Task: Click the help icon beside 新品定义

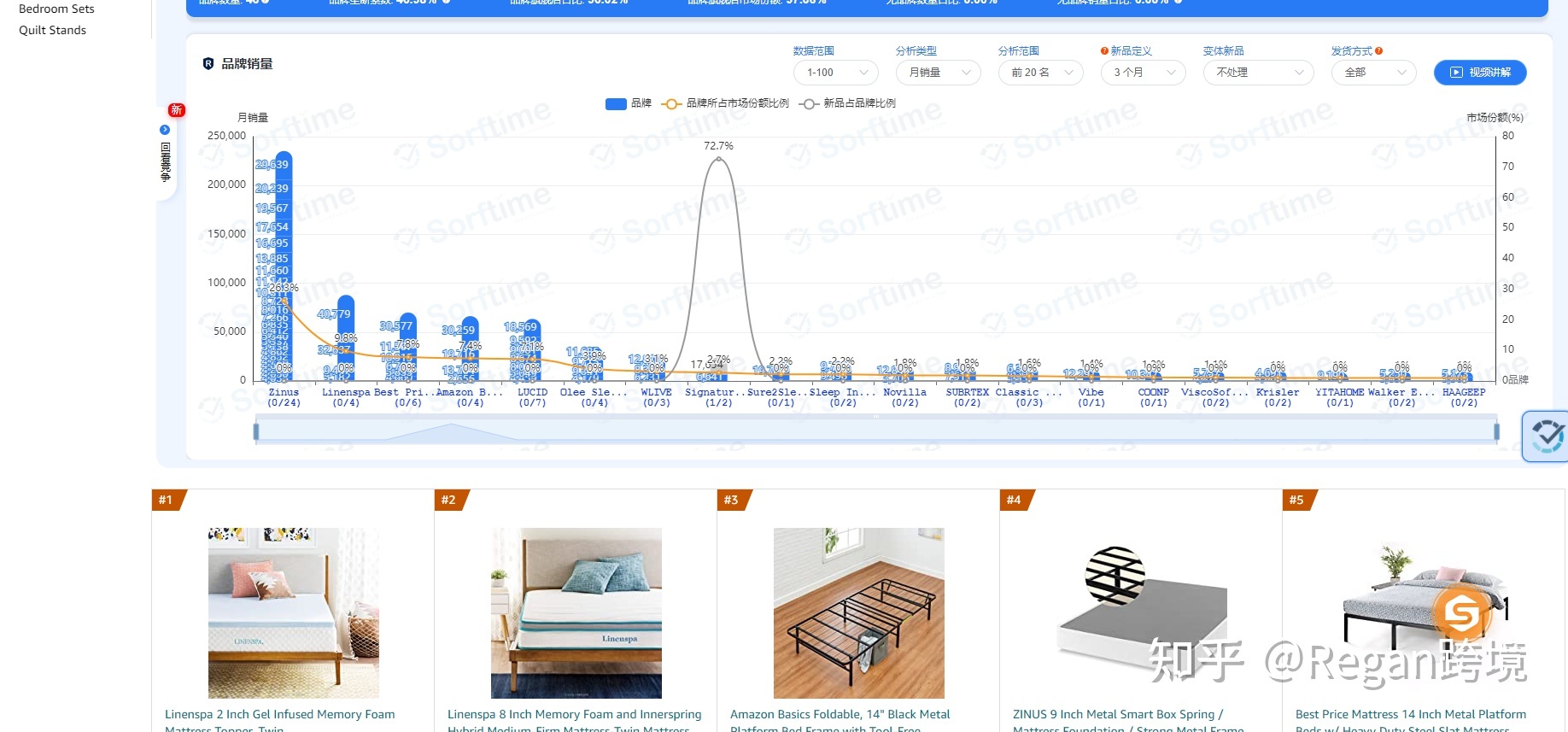Action: pos(1104,51)
